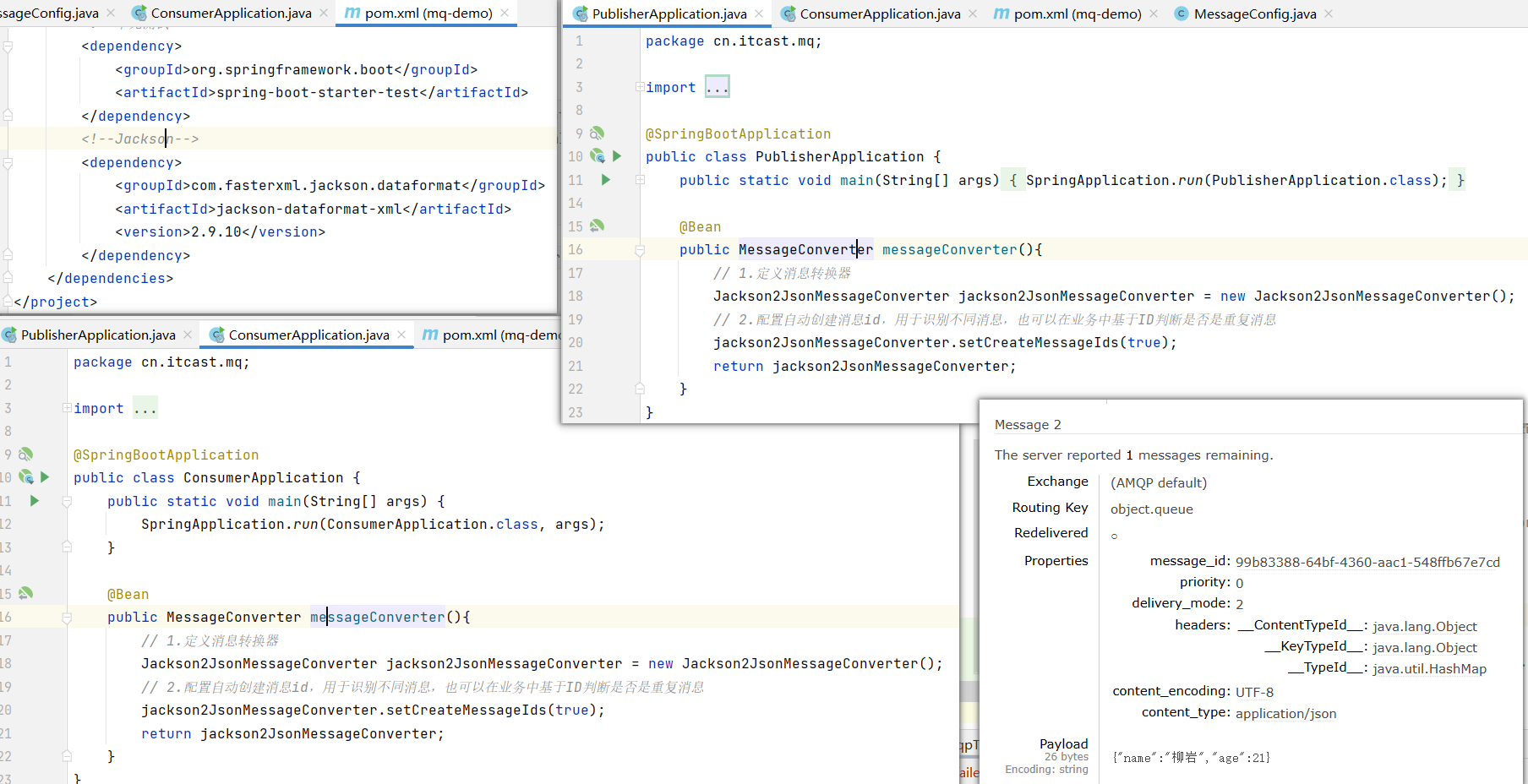The height and width of the screenshot is (784, 1528).
Task: Collapse messageConverter method in ConsumerApplication editor
Action: tap(67, 618)
